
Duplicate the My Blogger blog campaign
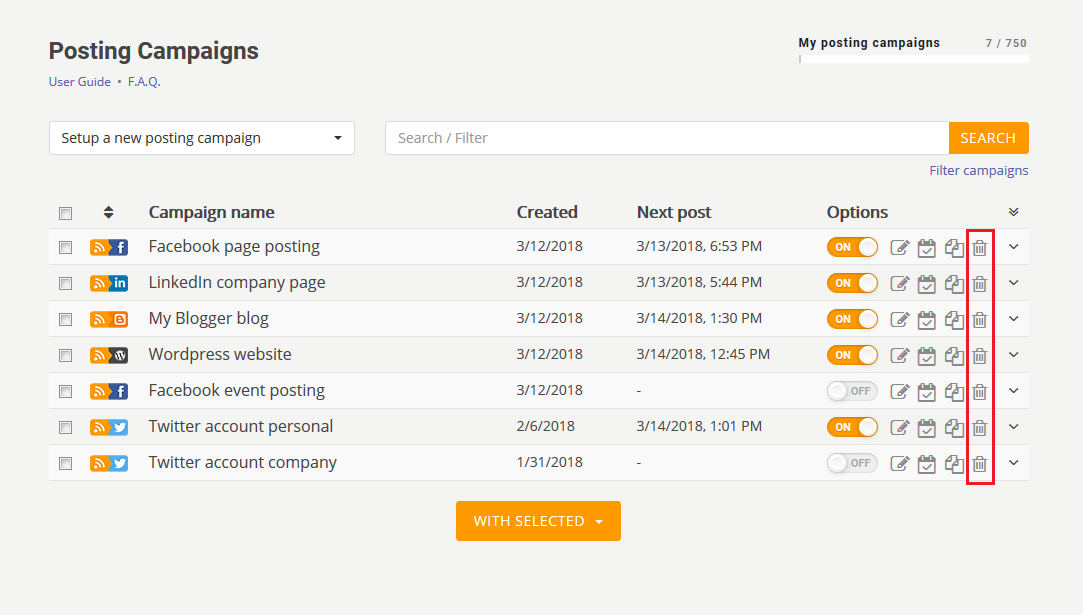point(954,319)
